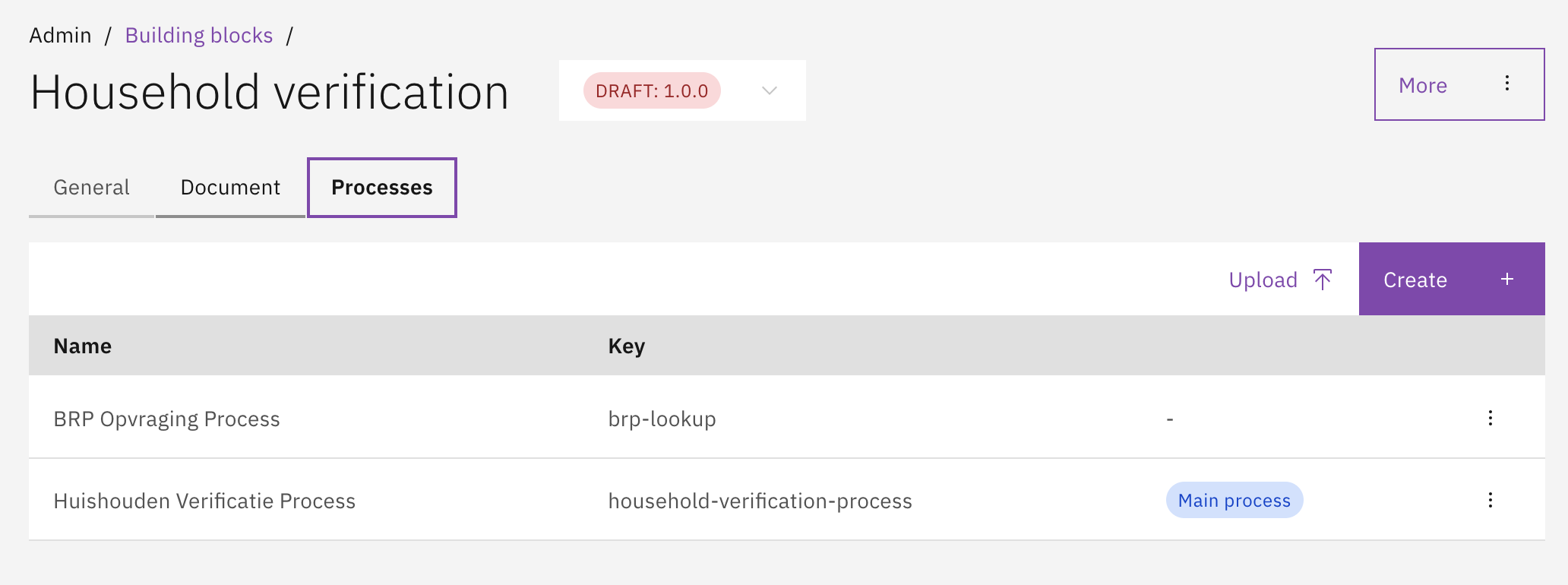The image size is (1568, 585).
Task: Click the Upload arrow icon
Action: tap(1323, 280)
